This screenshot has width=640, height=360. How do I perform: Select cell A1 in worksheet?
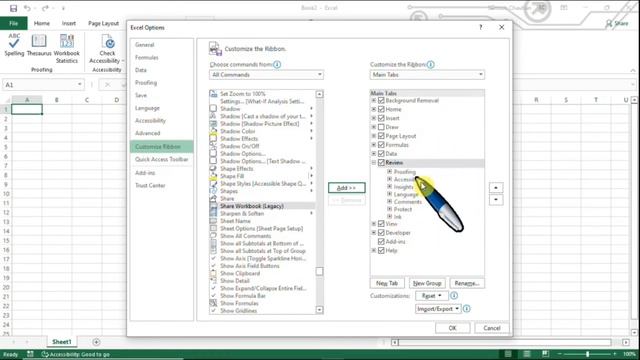click(27, 109)
